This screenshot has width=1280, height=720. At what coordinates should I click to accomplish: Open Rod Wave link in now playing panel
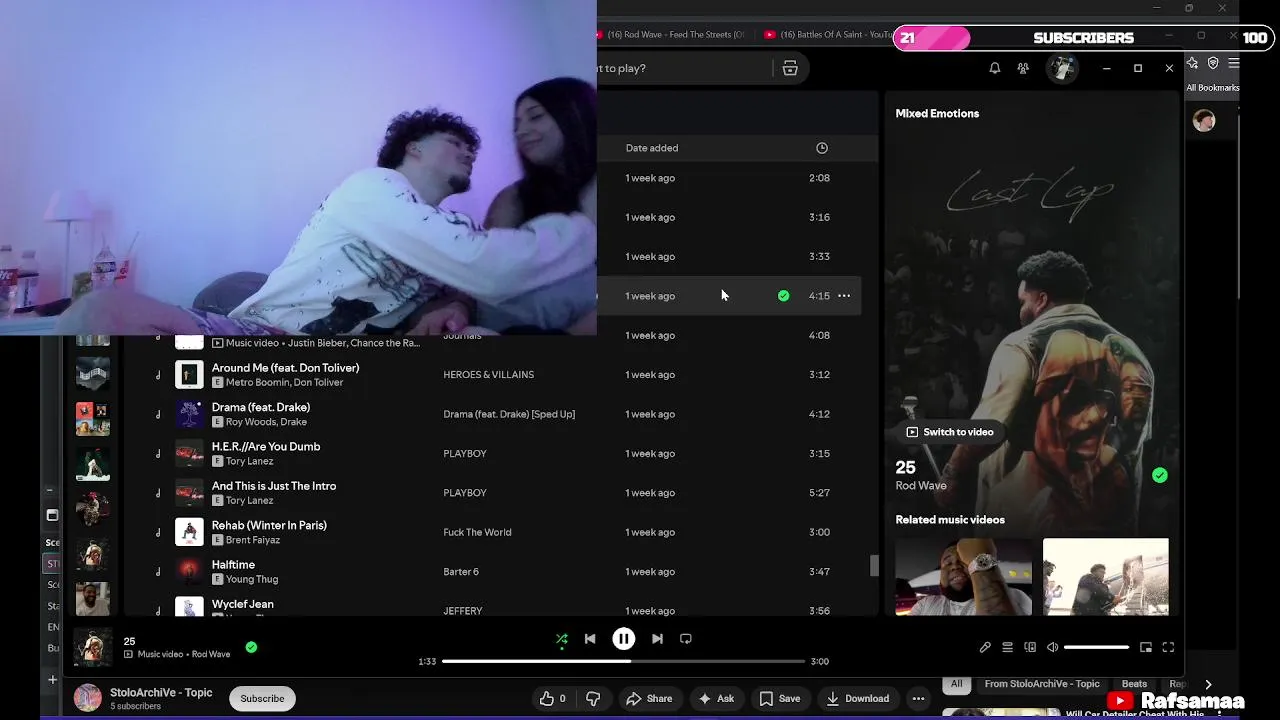(921, 486)
